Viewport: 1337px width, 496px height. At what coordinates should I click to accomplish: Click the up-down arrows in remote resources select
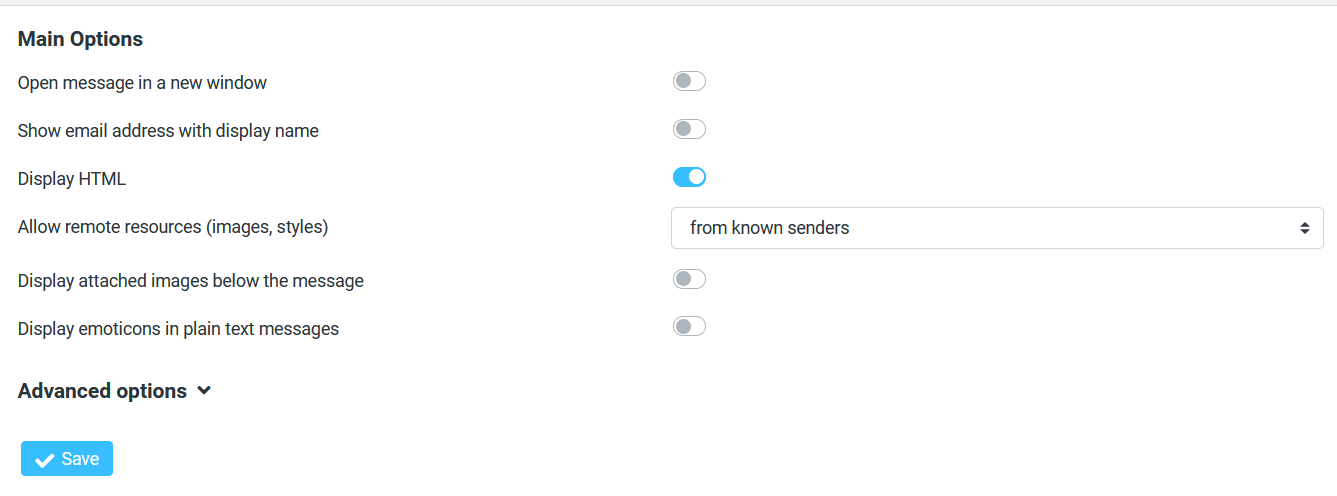coord(1305,228)
